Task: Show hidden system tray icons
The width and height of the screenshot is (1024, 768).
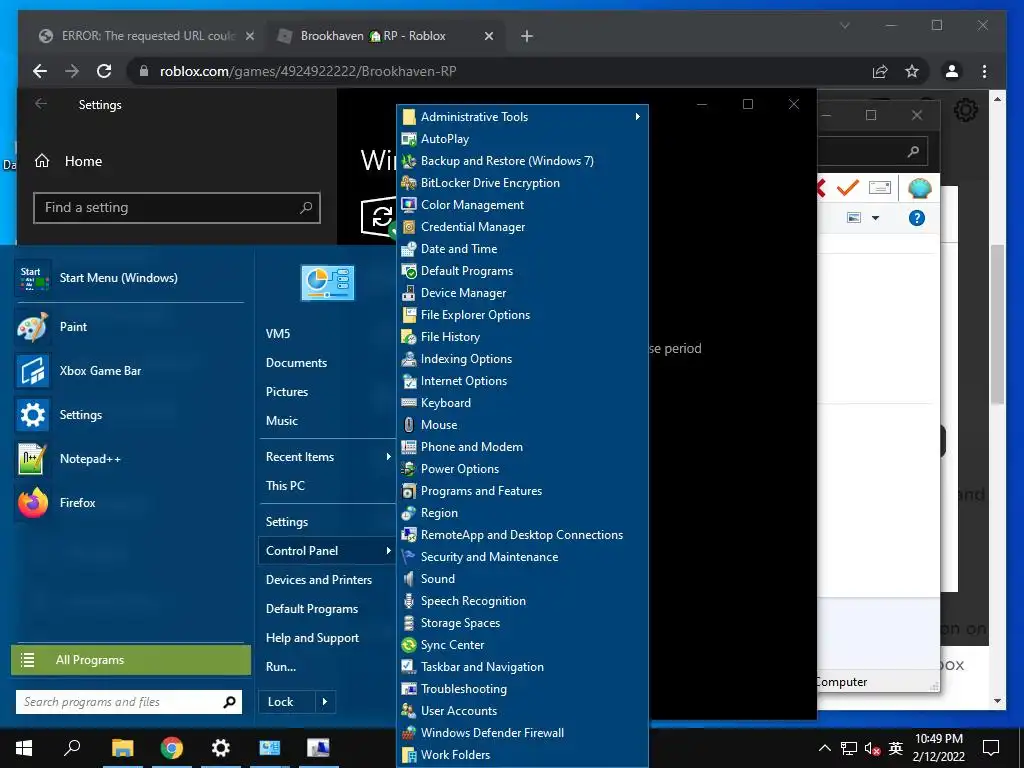Action: tap(825, 748)
